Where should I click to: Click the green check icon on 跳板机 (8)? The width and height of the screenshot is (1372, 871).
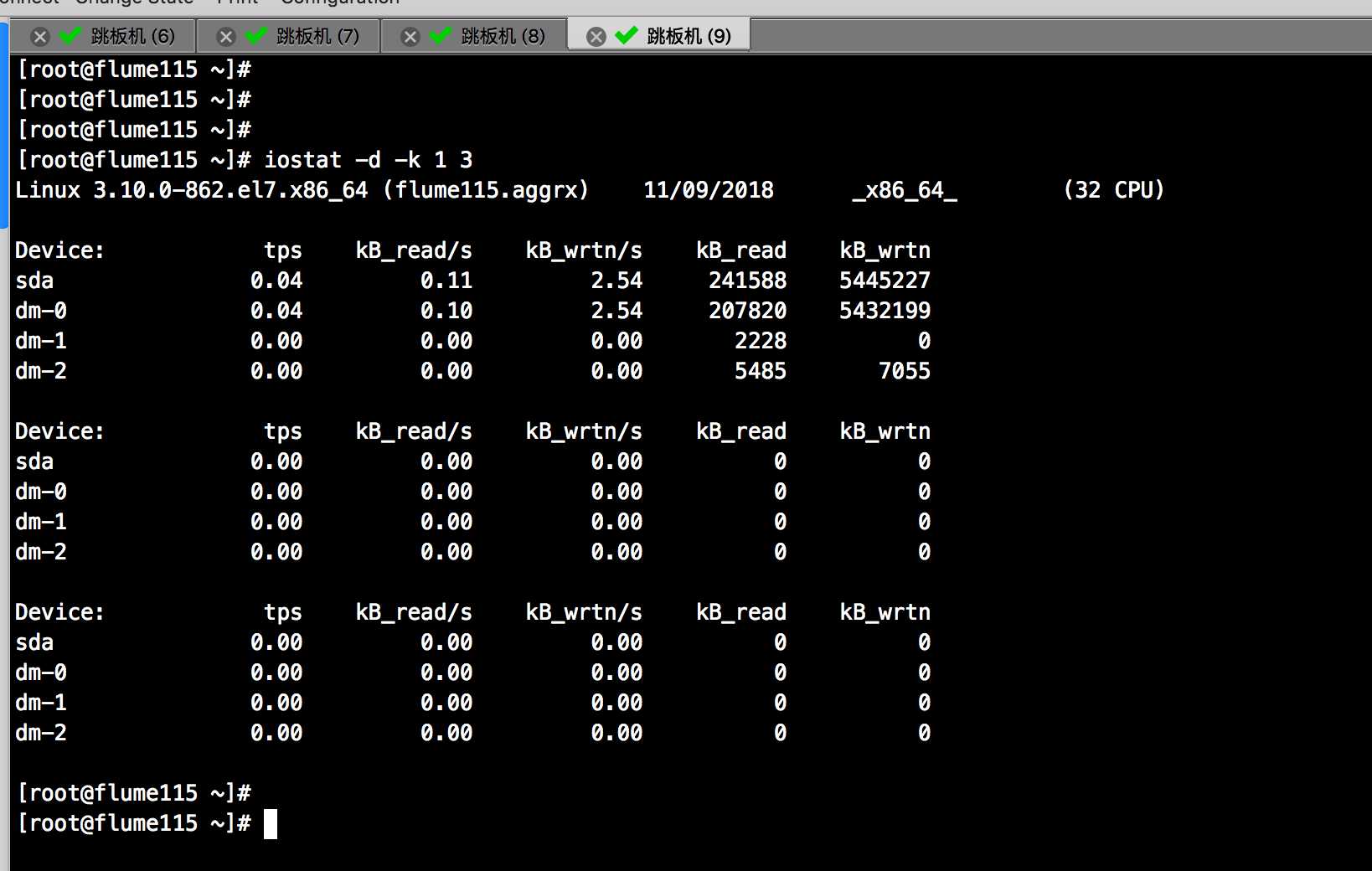click(x=441, y=35)
